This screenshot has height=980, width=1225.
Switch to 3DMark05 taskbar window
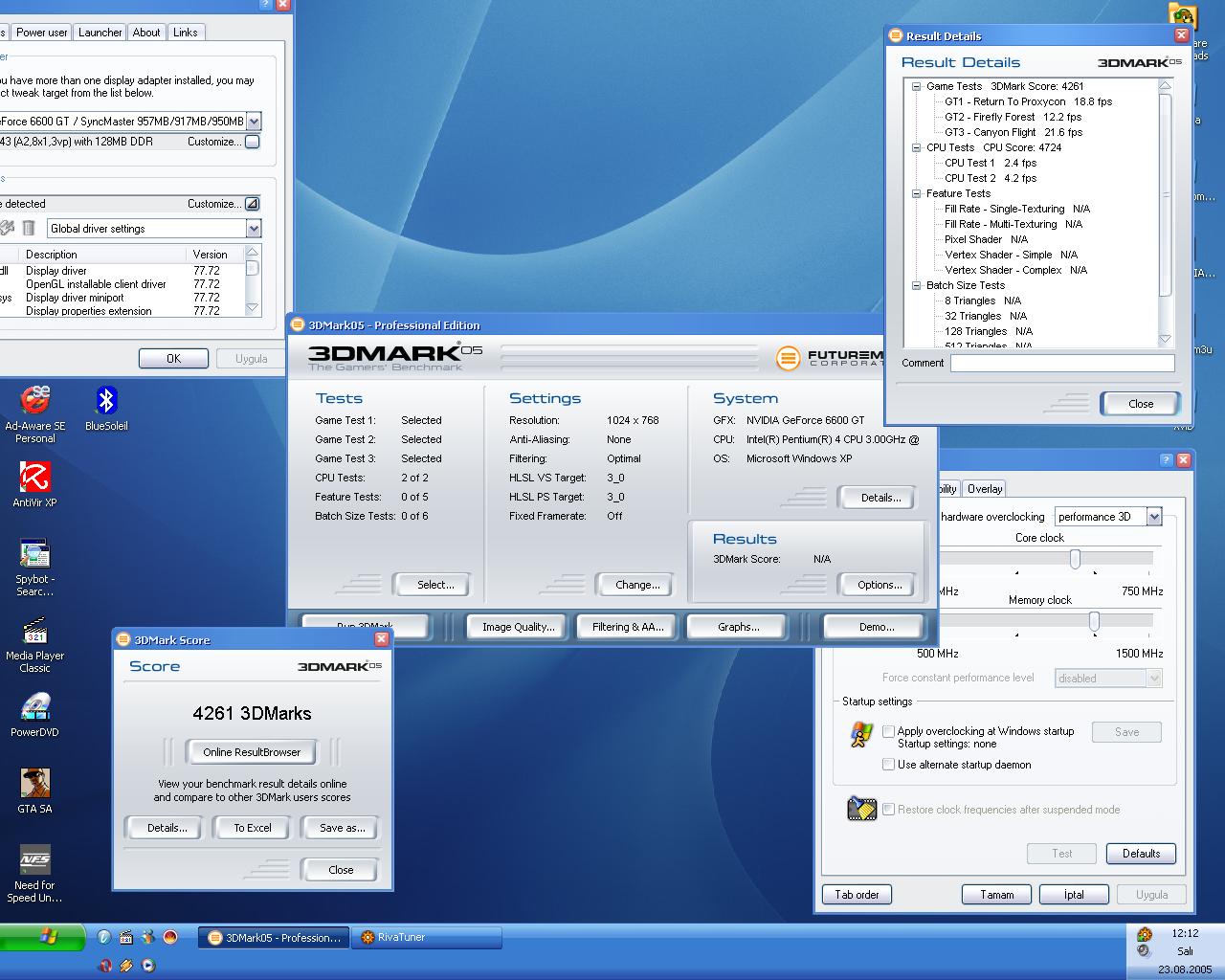click(x=274, y=938)
